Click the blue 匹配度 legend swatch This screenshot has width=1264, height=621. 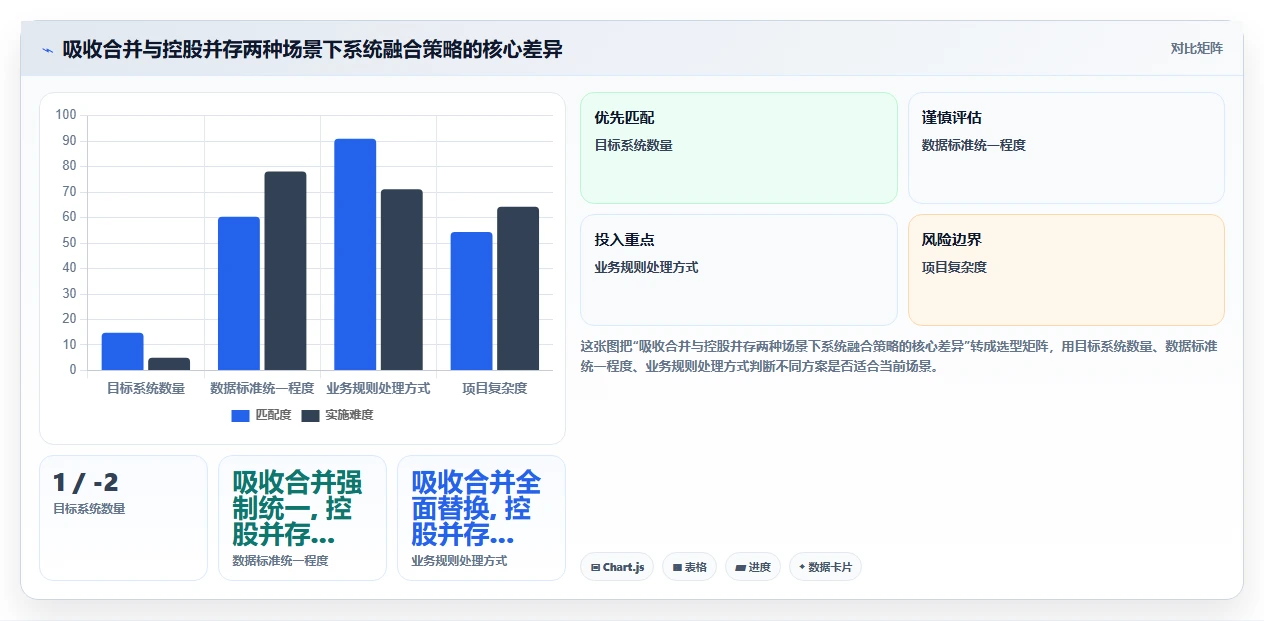(x=240, y=415)
